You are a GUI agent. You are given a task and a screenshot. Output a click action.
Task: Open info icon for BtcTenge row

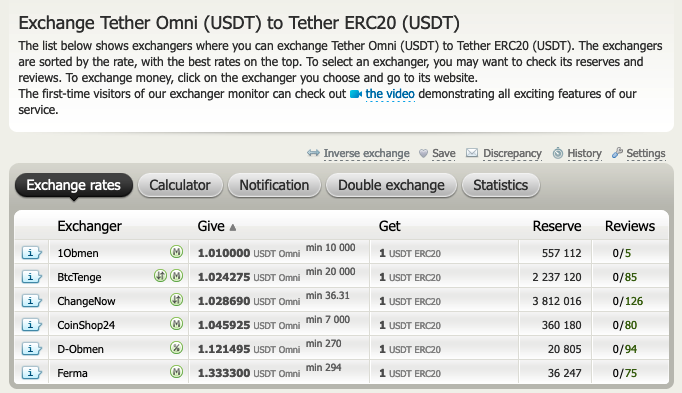point(31,276)
